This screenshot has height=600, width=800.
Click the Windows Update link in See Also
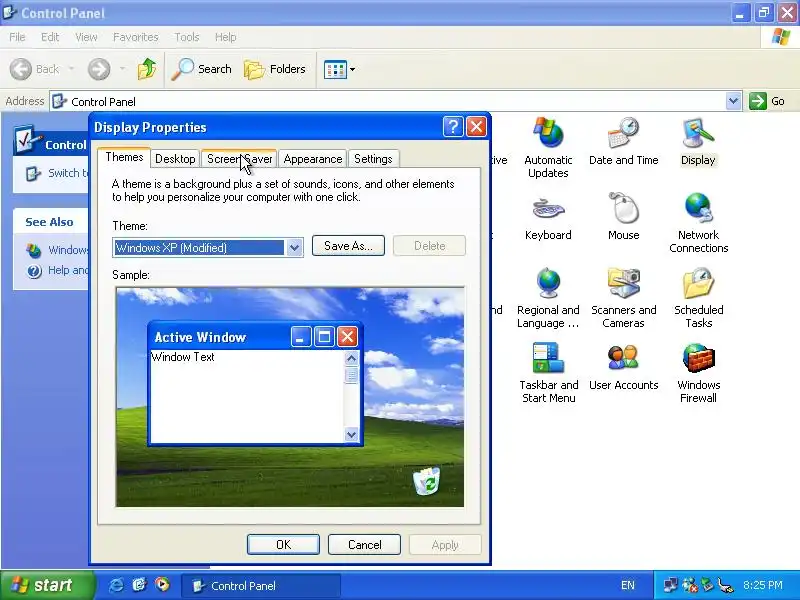coord(57,250)
